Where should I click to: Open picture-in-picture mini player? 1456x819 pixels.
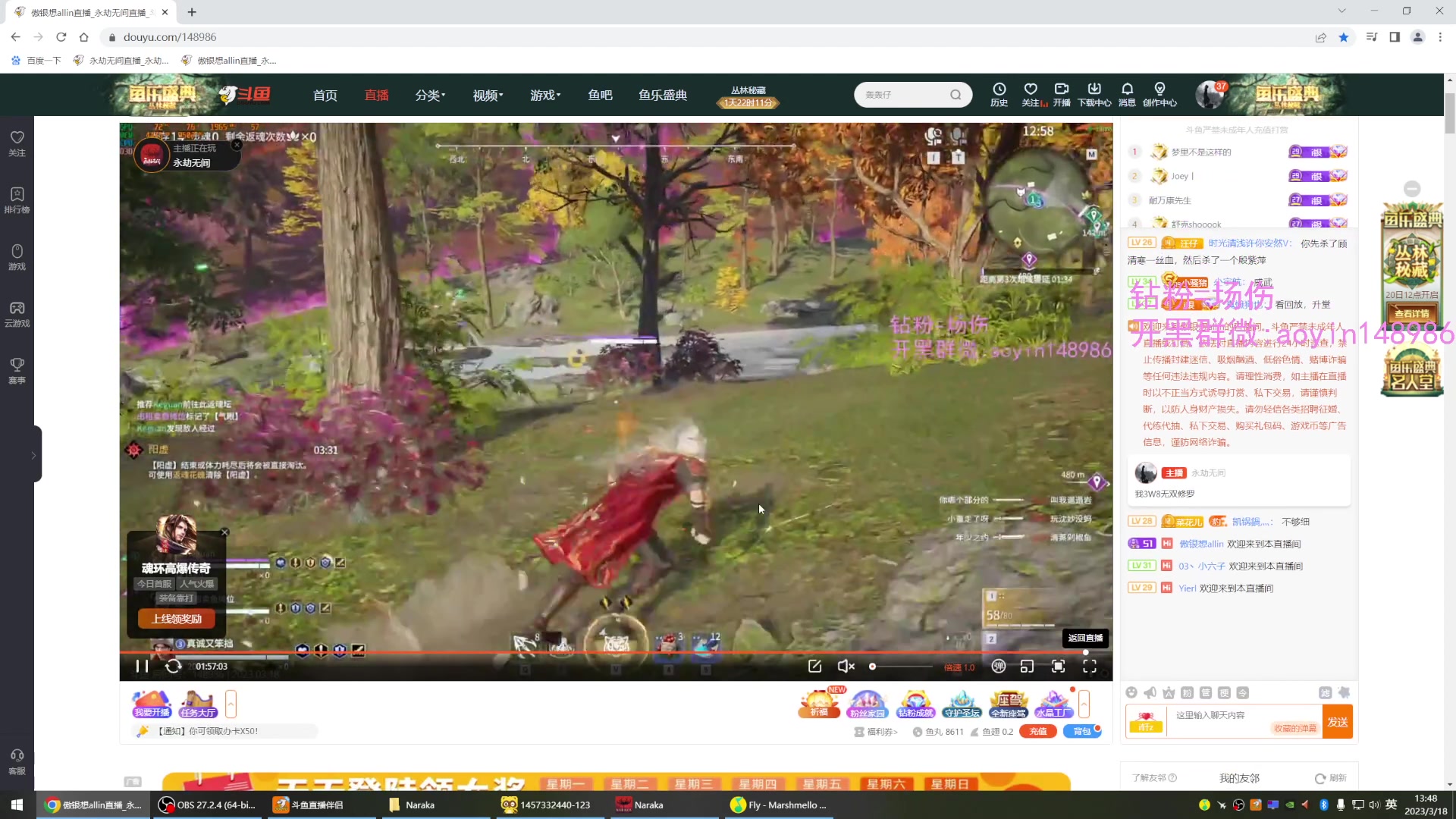[1027, 666]
